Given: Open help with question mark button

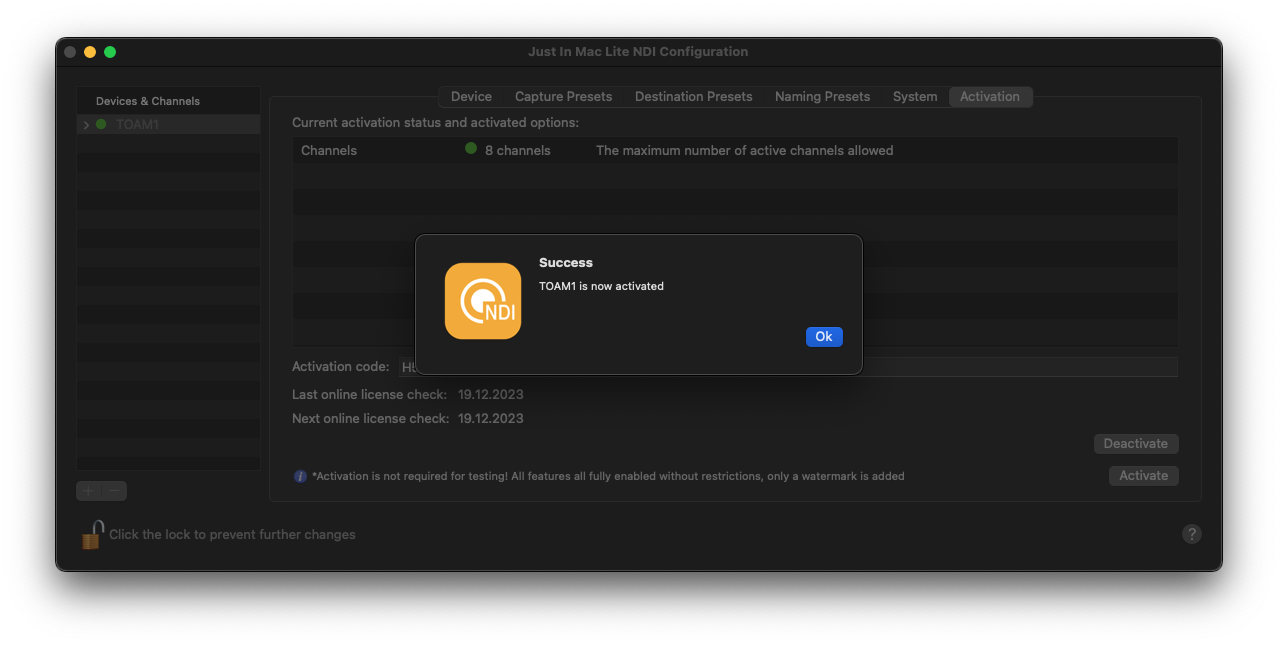Looking at the screenshot, I should pos(1191,534).
